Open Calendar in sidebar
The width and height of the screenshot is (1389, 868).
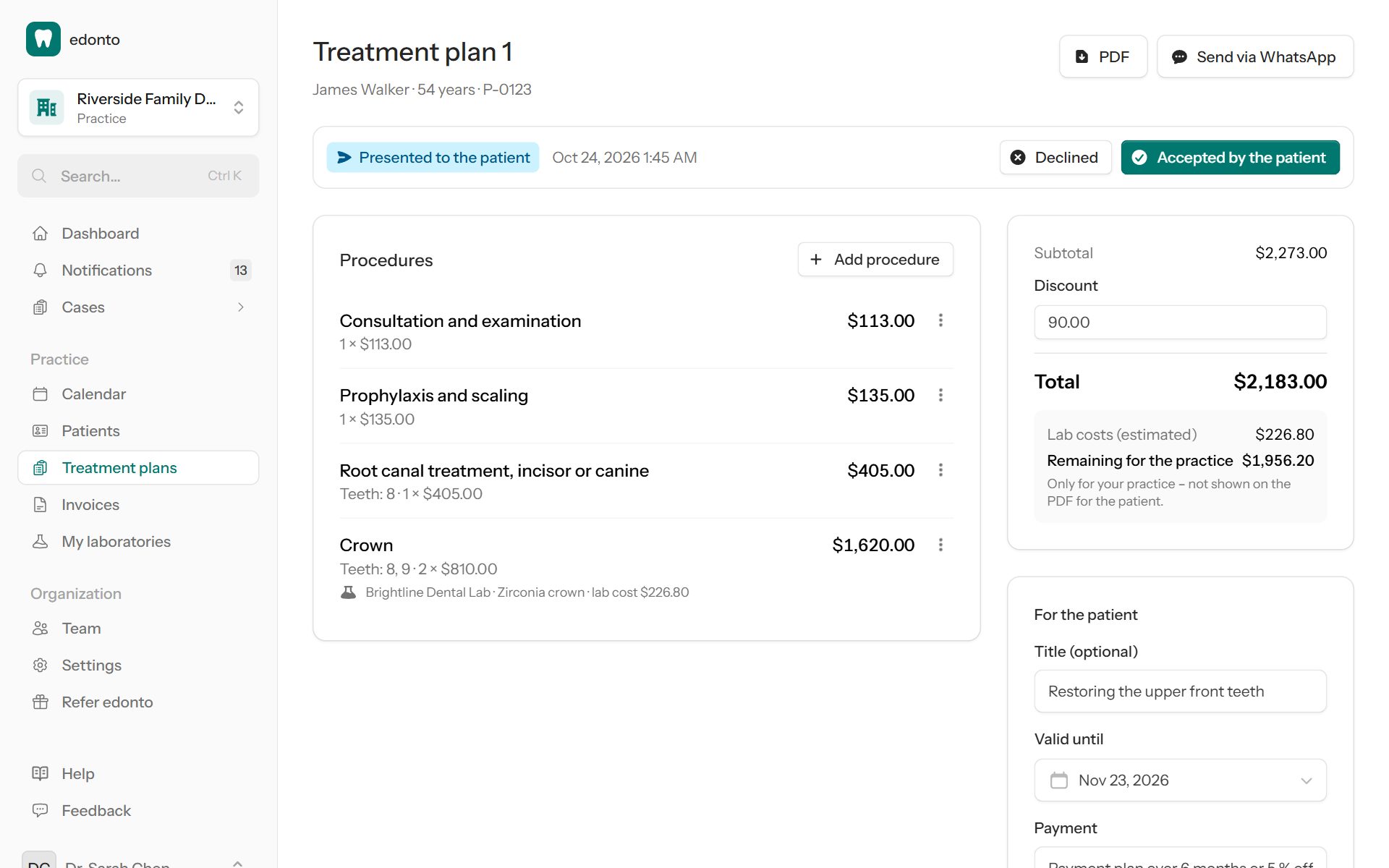[x=138, y=393]
